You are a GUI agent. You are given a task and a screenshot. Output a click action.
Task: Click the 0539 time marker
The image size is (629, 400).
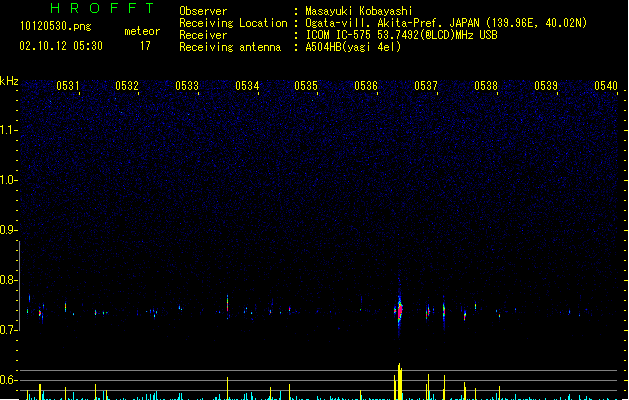point(546,86)
